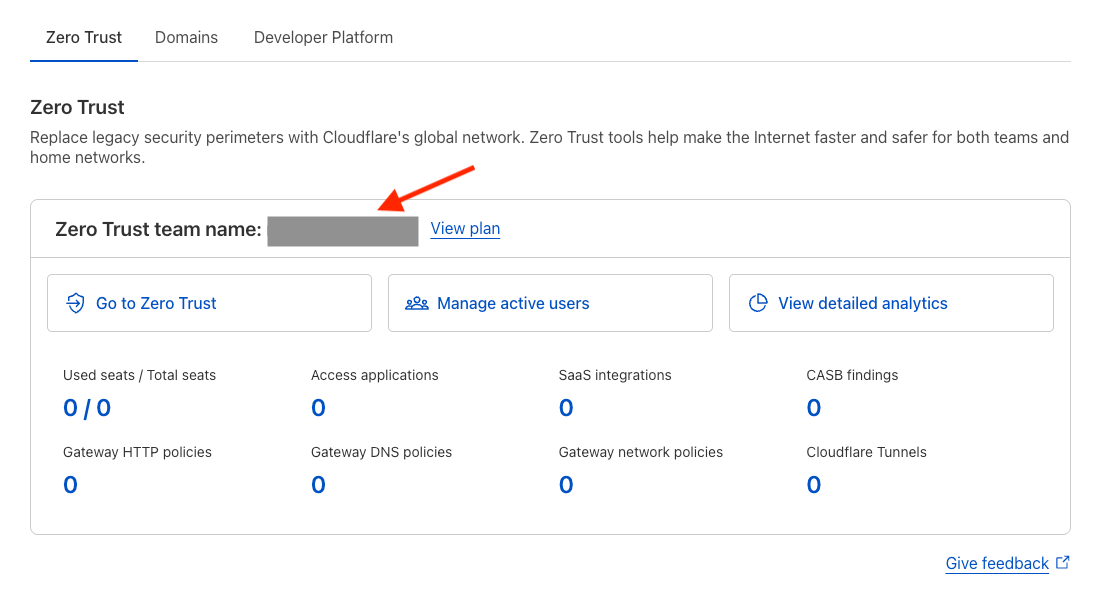Click the Manage active users button

(550, 303)
